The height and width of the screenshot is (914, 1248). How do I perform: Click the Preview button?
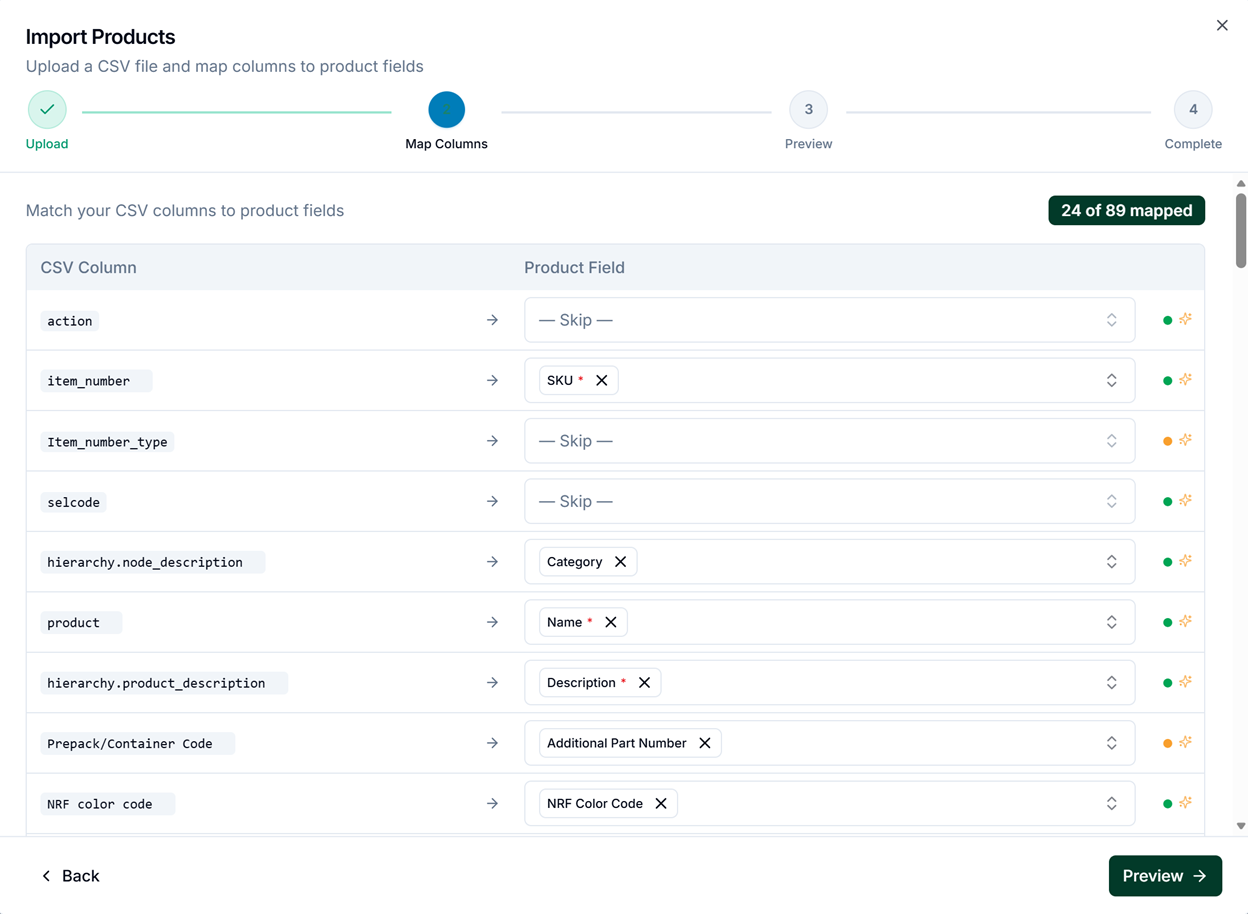1165,876
